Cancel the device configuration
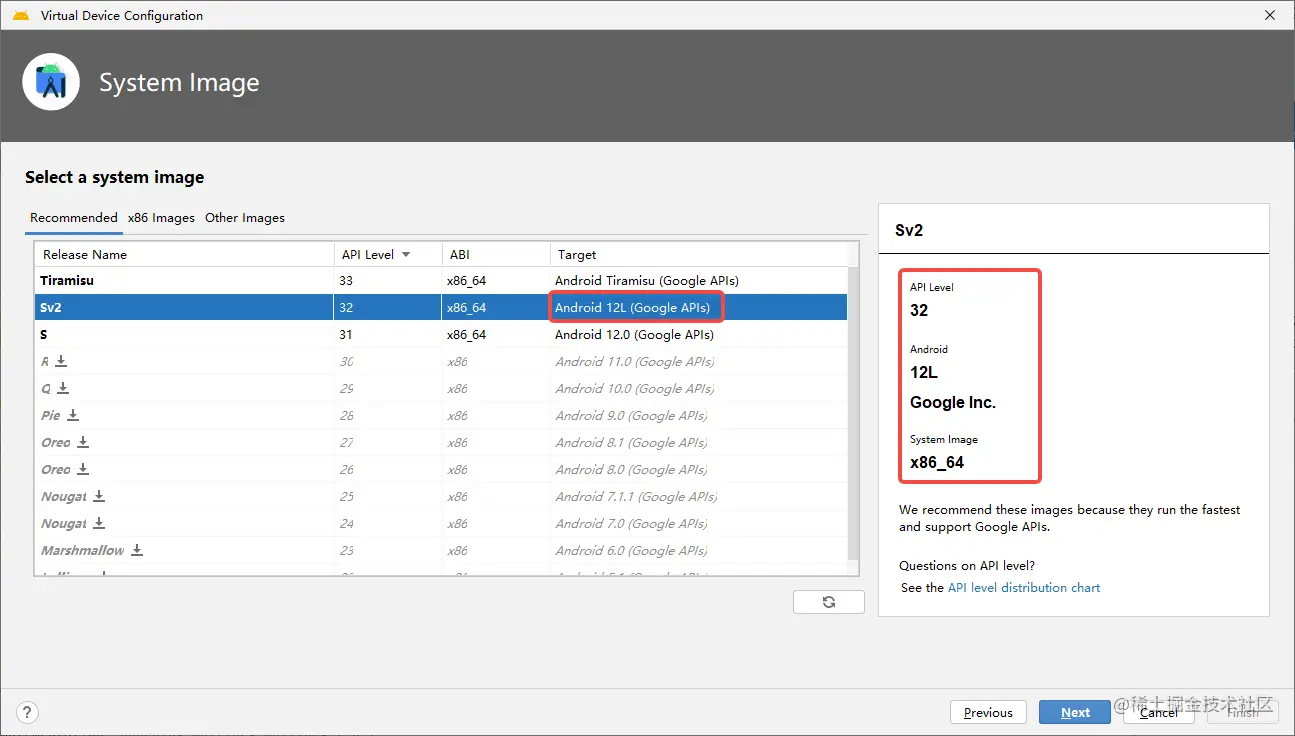 [x=1159, y=712]
